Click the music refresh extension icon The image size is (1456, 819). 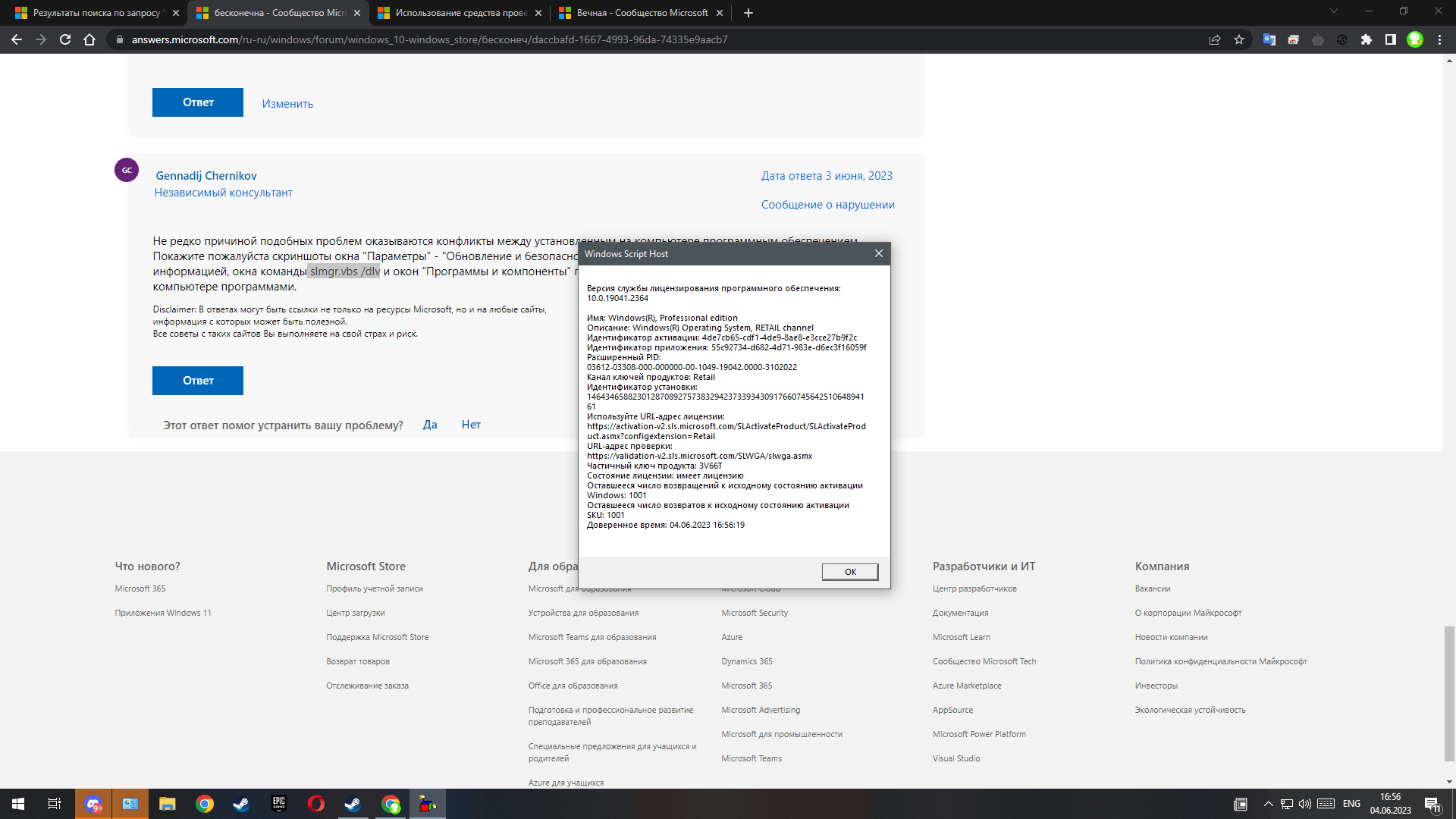1342,39
